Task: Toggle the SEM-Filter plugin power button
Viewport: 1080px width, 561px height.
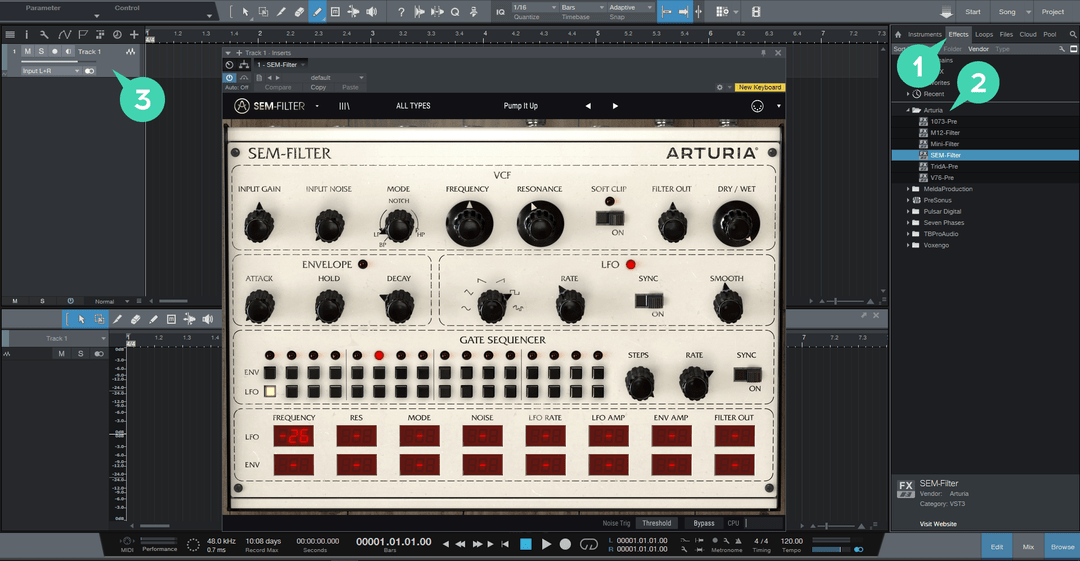Action: [x=230, y=78]
